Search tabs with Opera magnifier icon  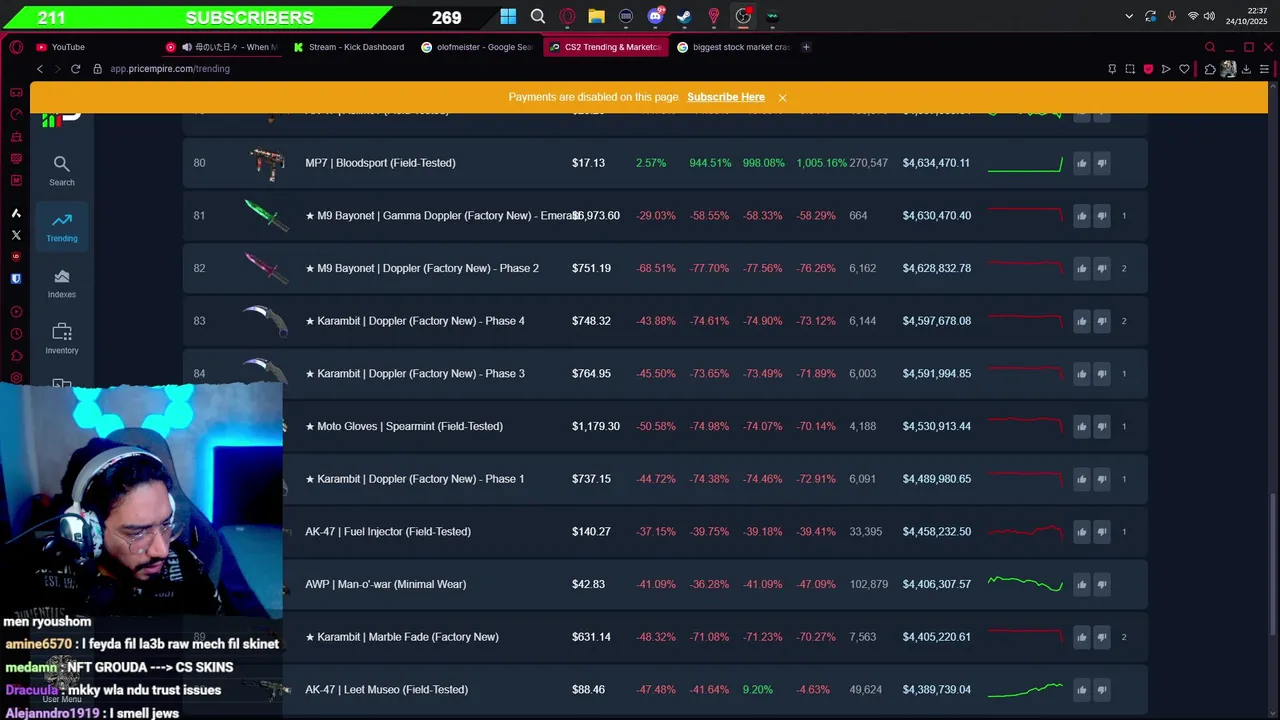[x=1210, y=47]
